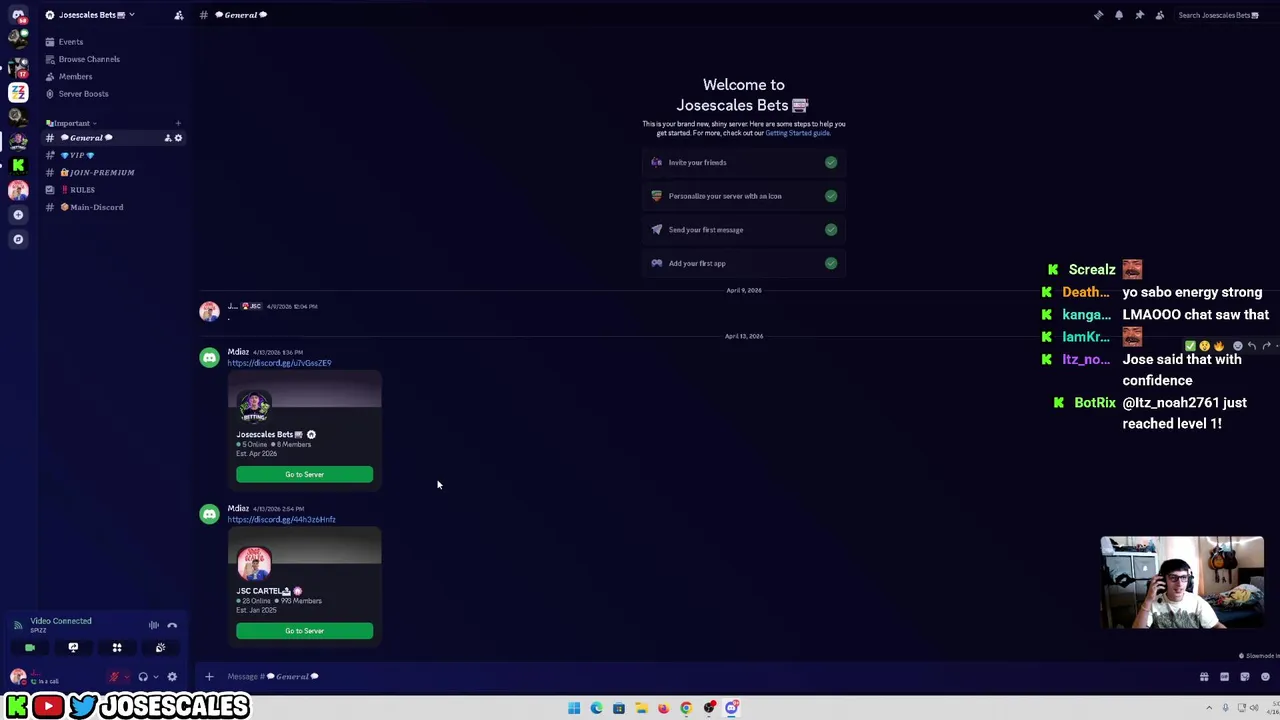Viewport: 1280px width, 720px height.
Task: Click Mdiaz username on first invite message
Action: coord(238,352)
